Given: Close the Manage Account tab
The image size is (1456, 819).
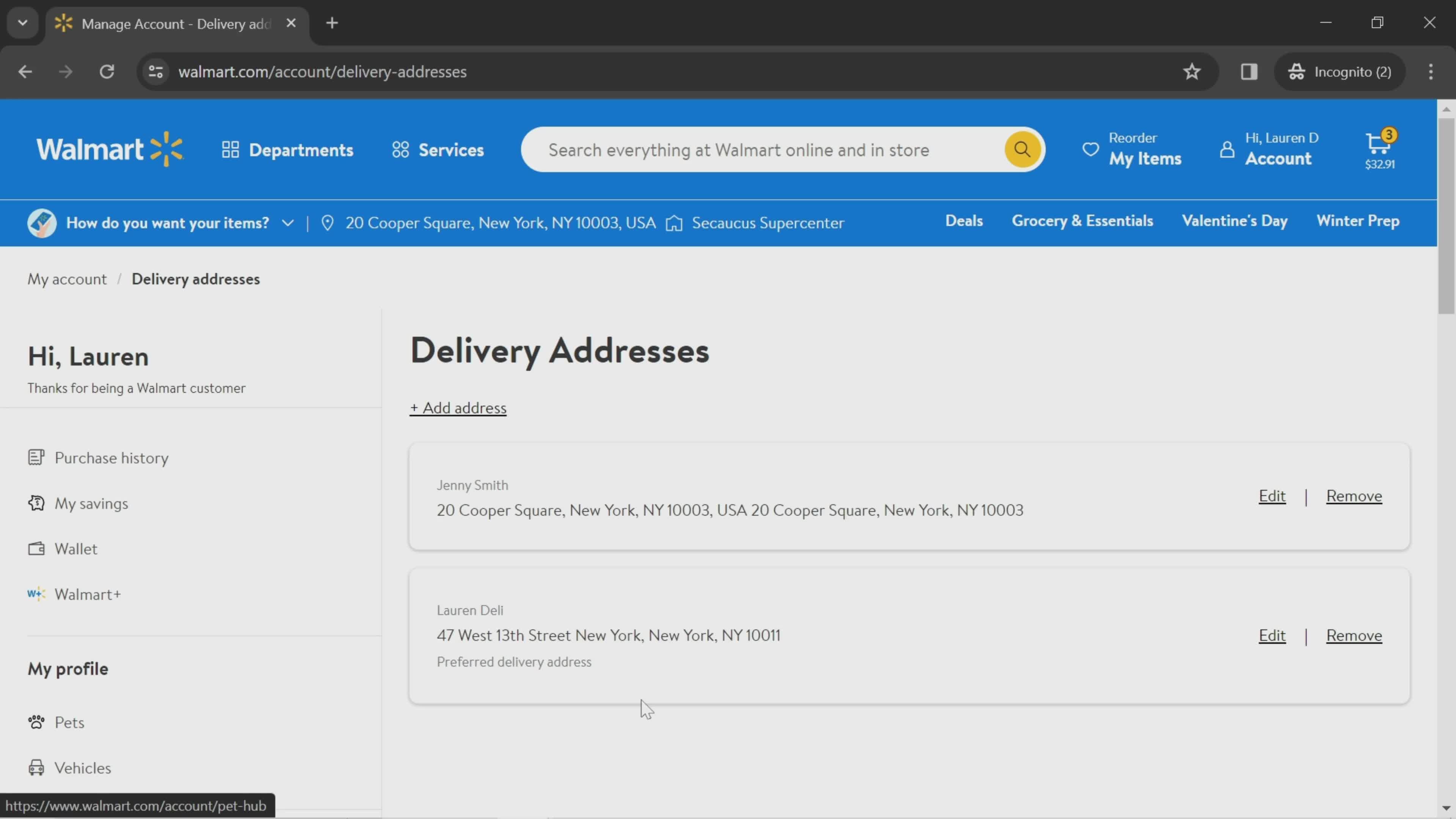Looking at the screenshot, I should point(291,23).
